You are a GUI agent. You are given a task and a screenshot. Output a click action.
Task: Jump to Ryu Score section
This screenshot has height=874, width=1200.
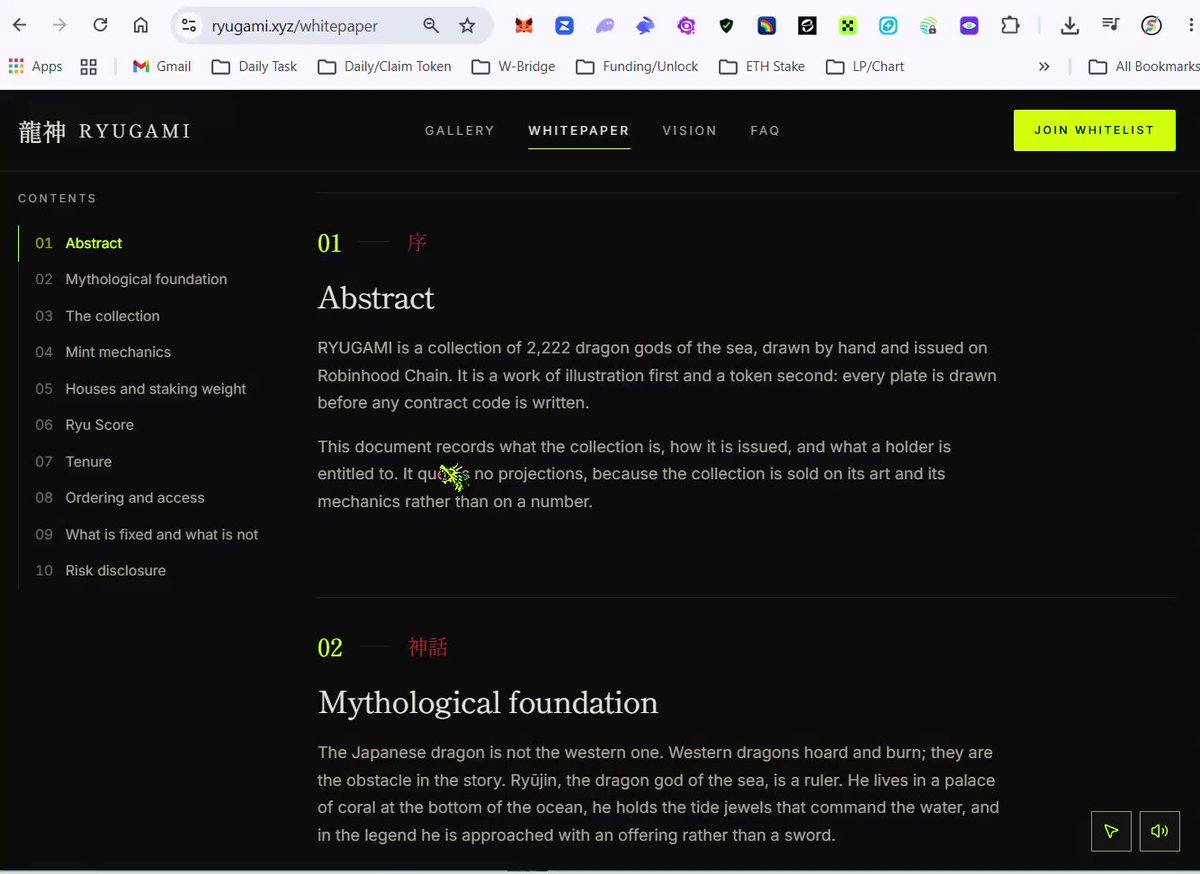coord(99,425)
